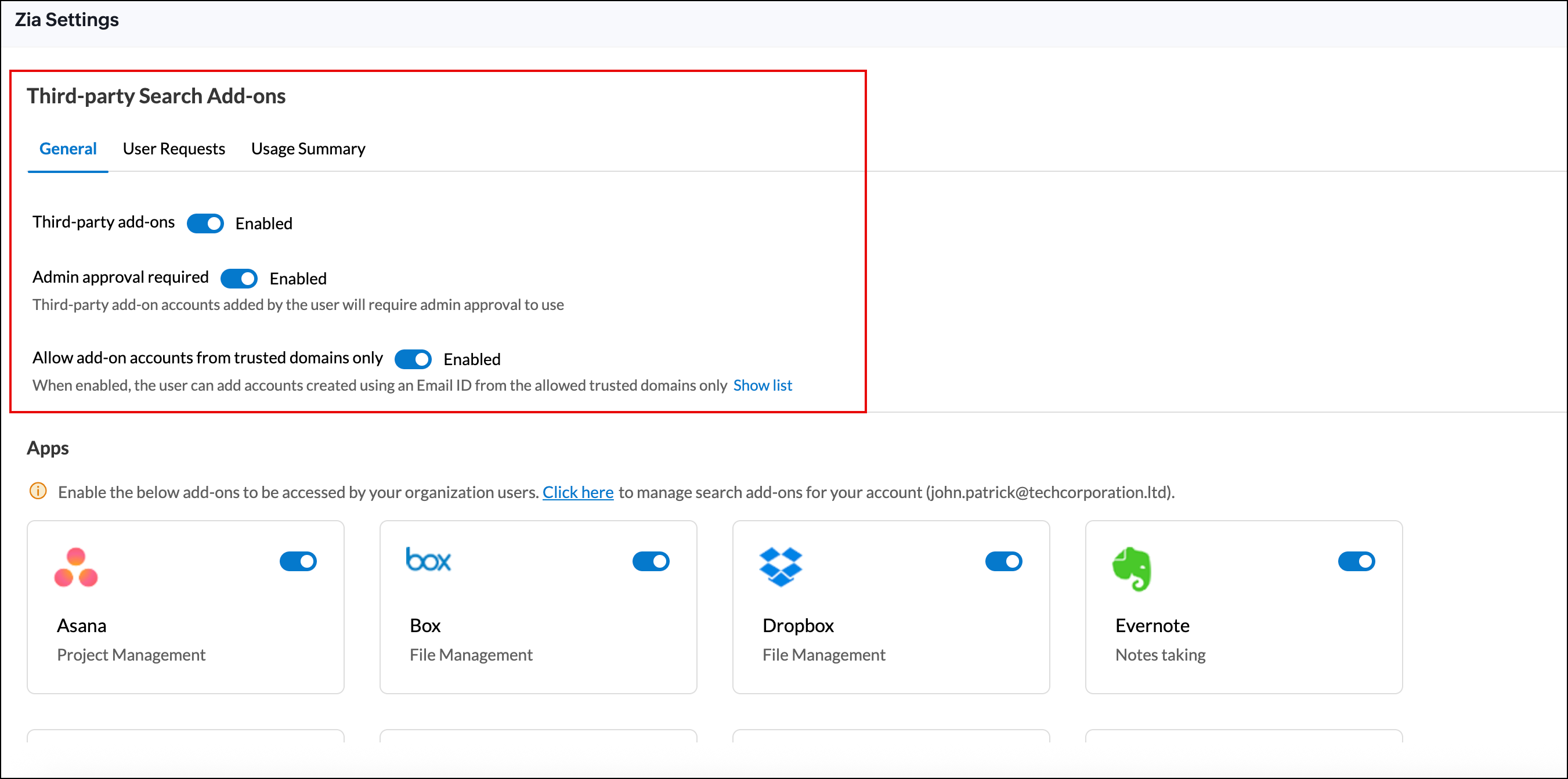Click the Dropbox logo icon
Viewport: 1568px width, 779px height.
tap(781, 567)
